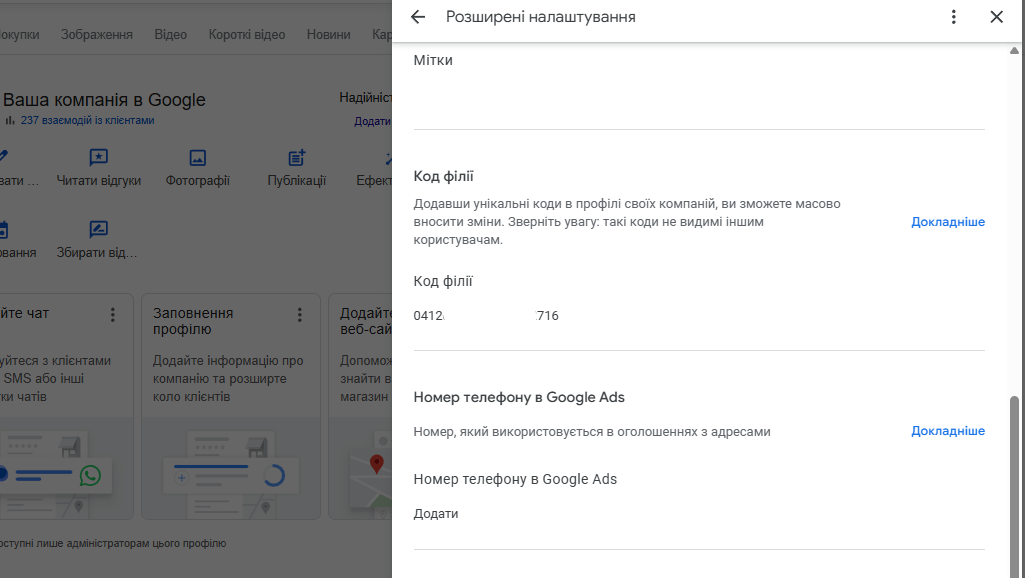Click Додати under Номер телефону в Google Ads
This screenshot has height=578, width=1025.
[436, 514]
